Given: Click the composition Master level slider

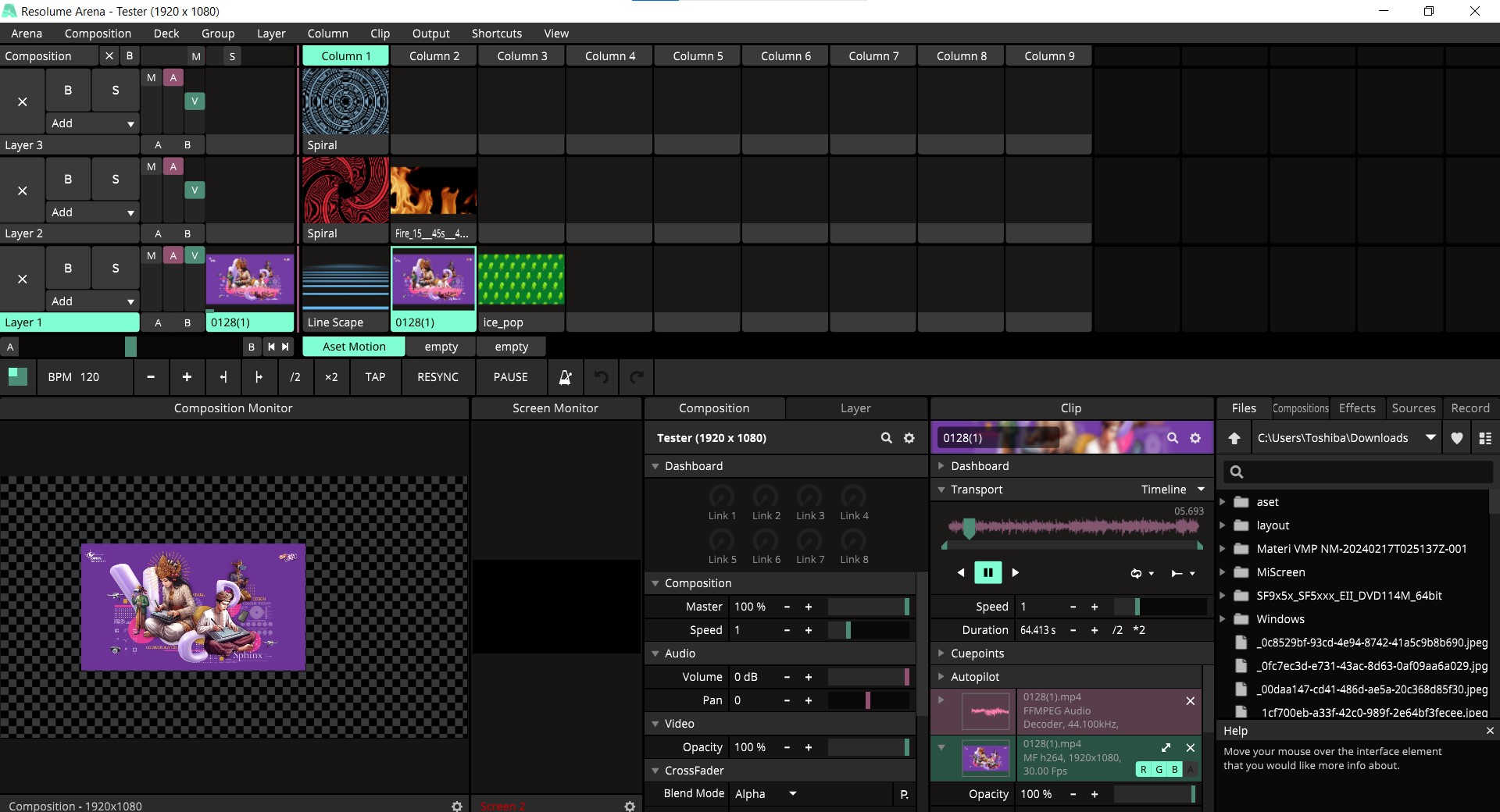Looking at the screenshot, I should click(868, 607).
